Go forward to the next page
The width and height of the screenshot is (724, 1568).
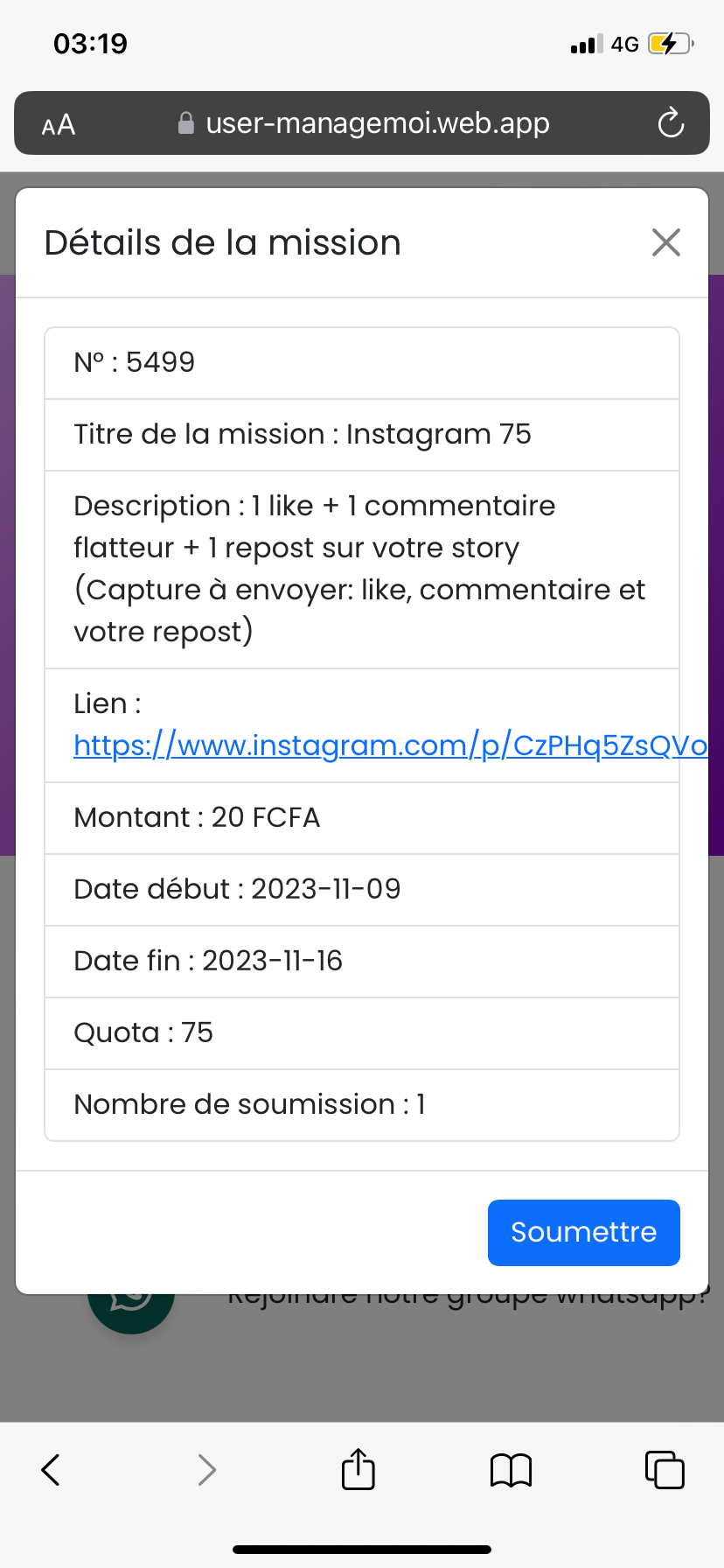pos(206,1469)
